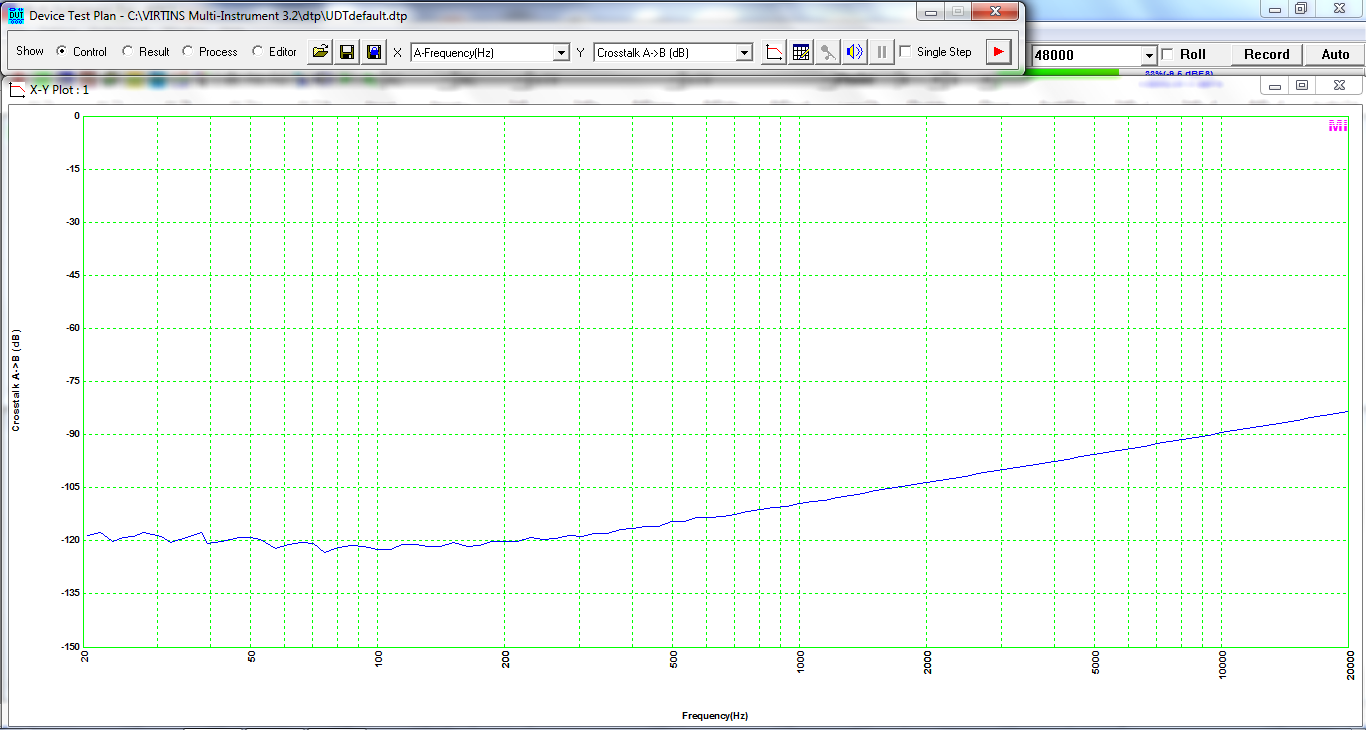Image resolution: width=1366 pixels, height=730 pixels.
Task: Open the 48000 sampling rate dropdown
Action: pyautogui.click(x=1149, y=55)
